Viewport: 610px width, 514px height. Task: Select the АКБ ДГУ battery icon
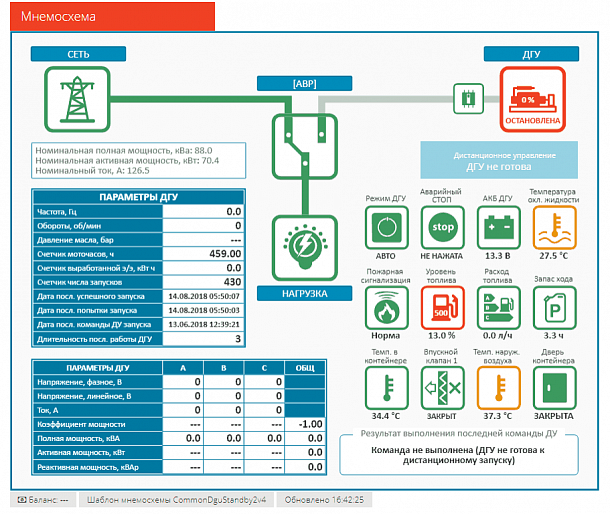[x=498, y=227]
